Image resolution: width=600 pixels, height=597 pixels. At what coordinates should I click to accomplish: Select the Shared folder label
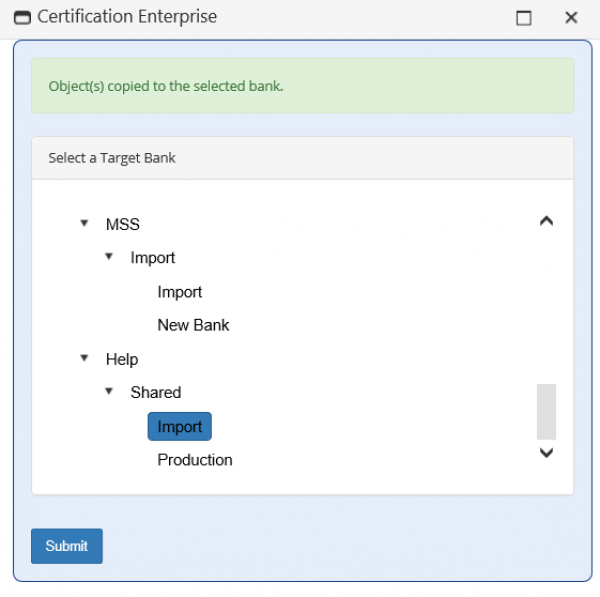[x=155, y=393]
